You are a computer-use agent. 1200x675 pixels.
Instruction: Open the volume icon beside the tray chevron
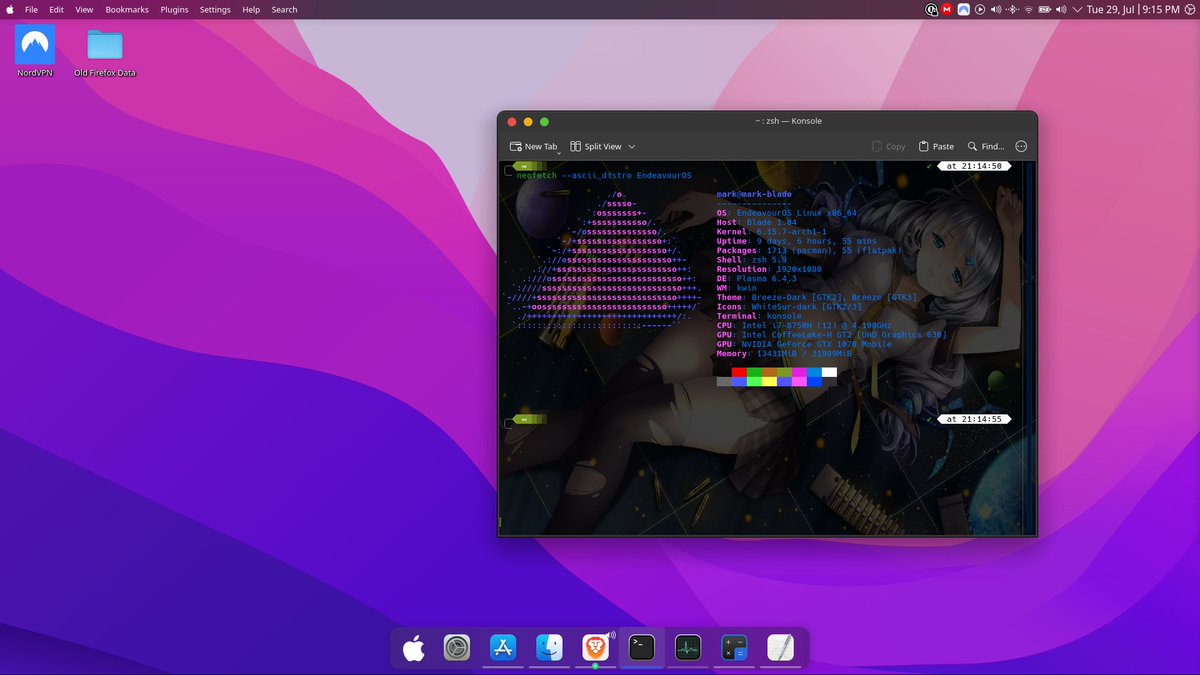1061,9
